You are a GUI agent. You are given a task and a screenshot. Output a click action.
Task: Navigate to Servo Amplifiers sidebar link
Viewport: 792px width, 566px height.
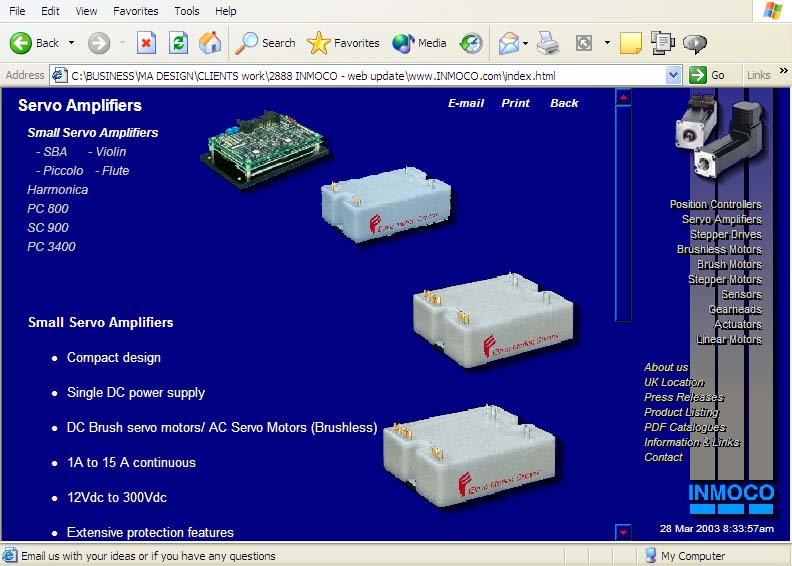point(722,220)
